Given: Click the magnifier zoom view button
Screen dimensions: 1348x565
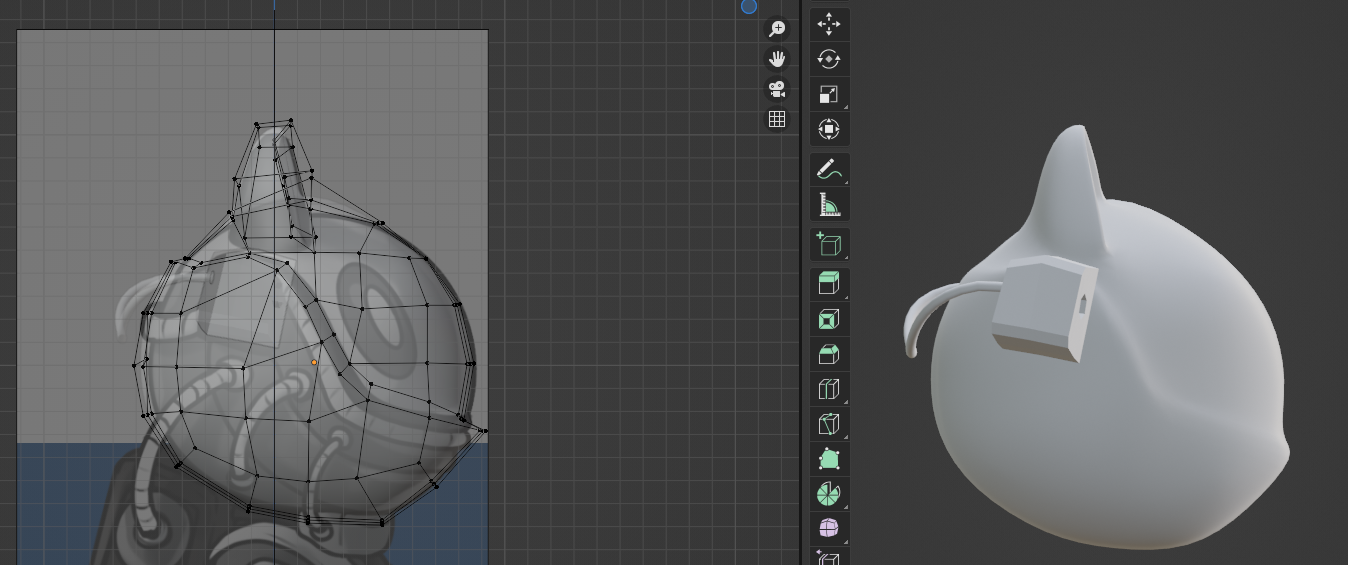Looking at the screenshot, I should click(x=777, y=29).
